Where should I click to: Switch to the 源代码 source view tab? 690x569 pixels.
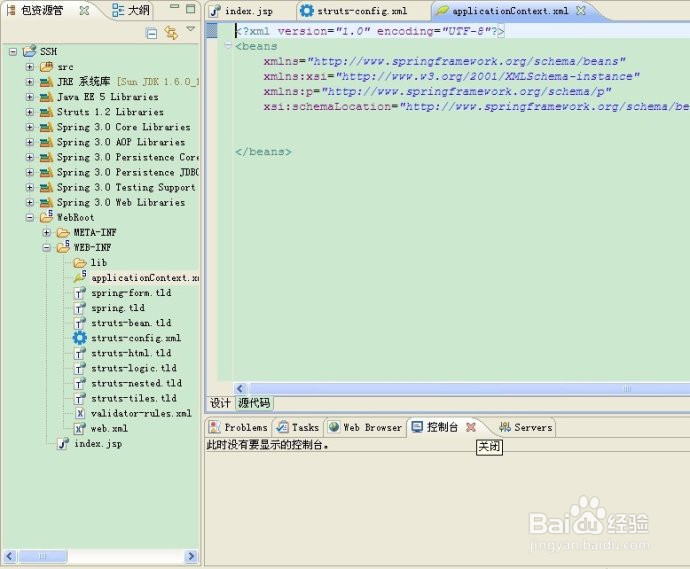[x=254, y=403]
